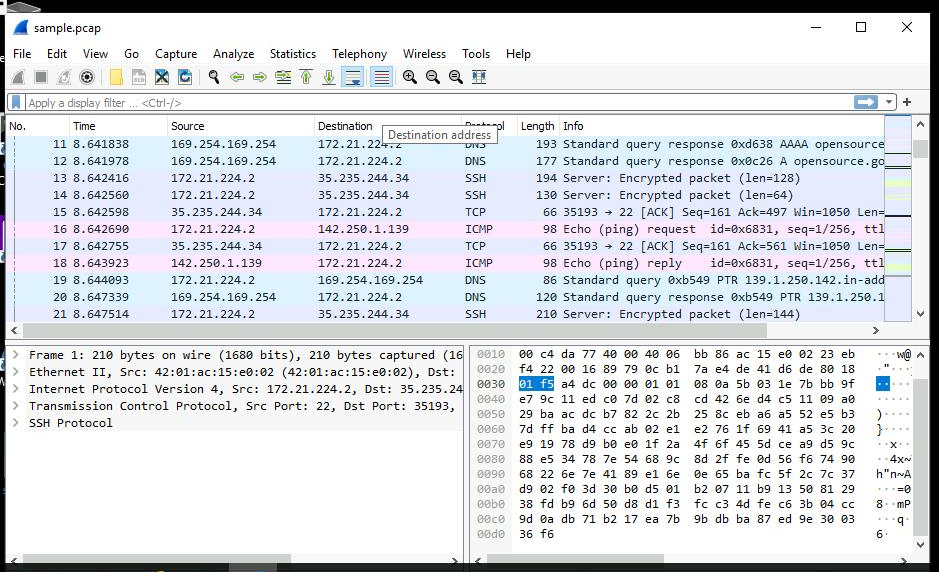
Task: Reload the capture file
Action: [x=185, y=77]
